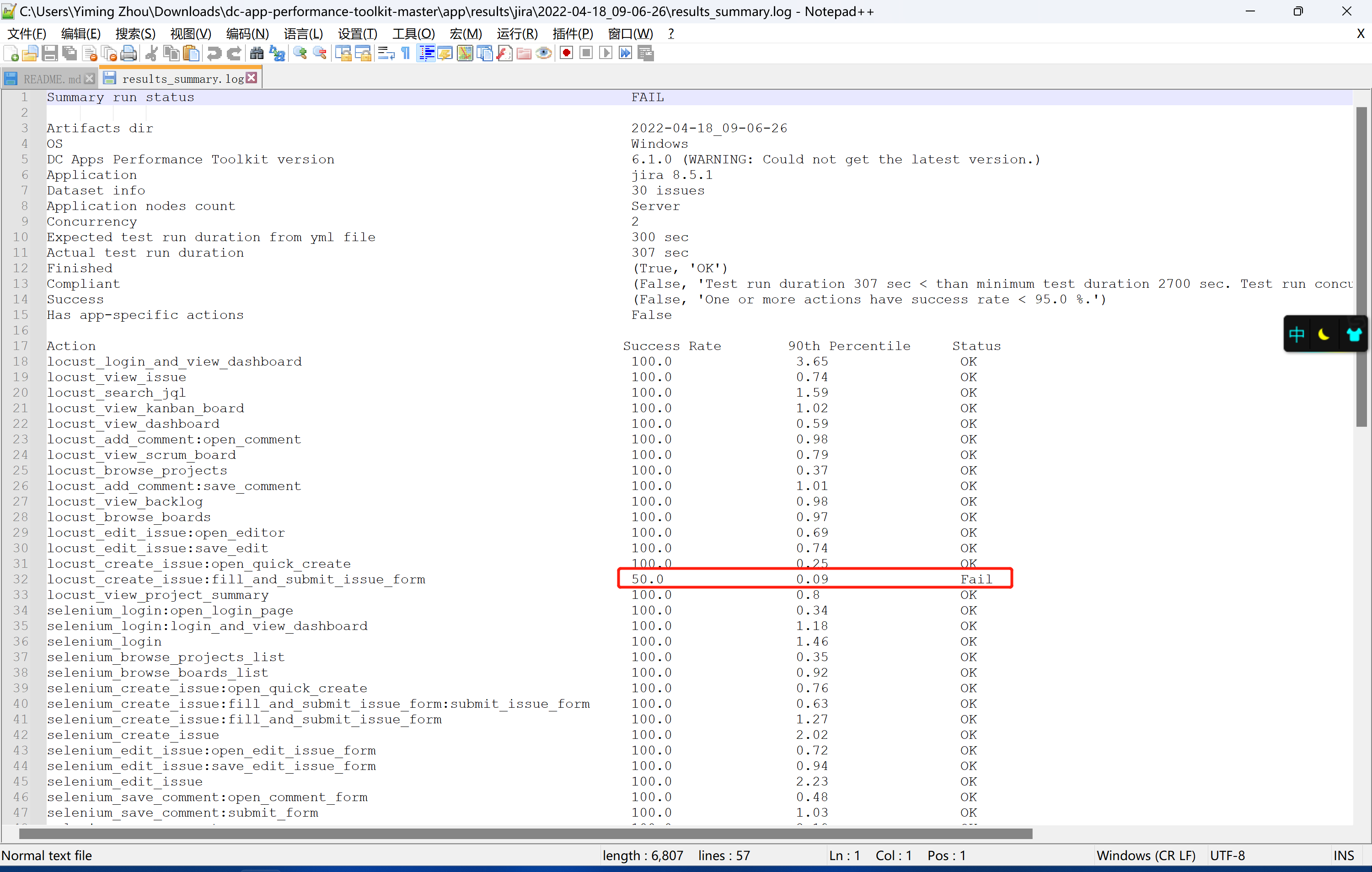Create a new file with the New icon
Screen dimensions: 1372x872
pyautogui.click(x=11, y=54)
